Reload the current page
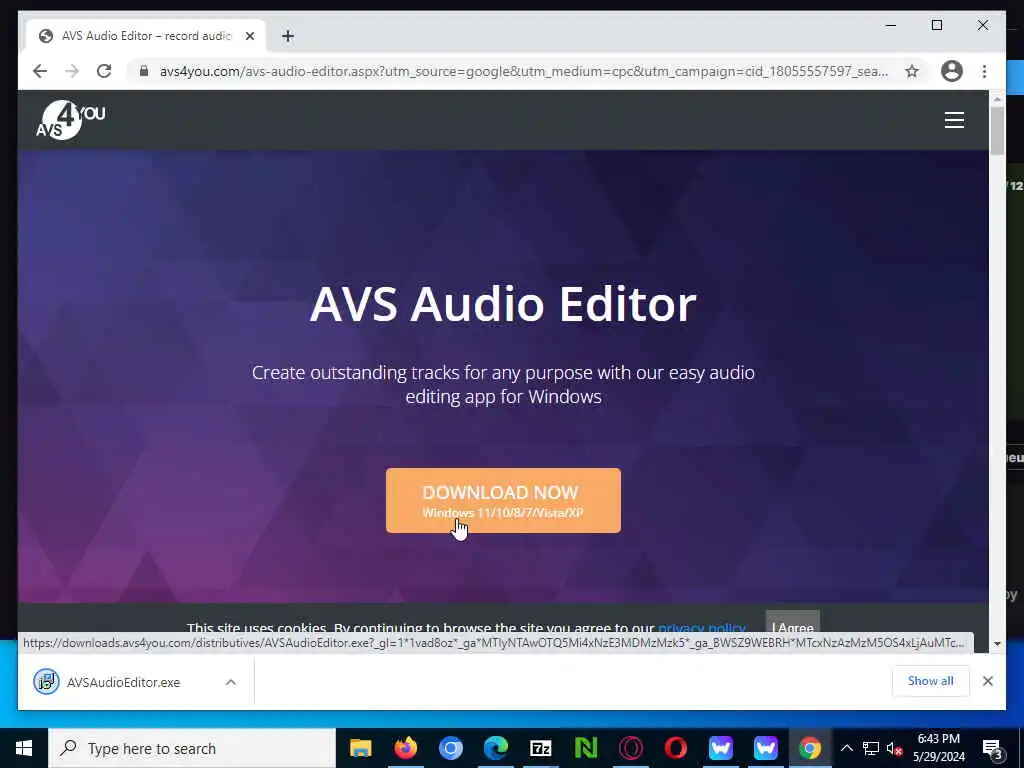This screenshot has height=768, width=1024. pyautogui.click(x=104, y=71)
